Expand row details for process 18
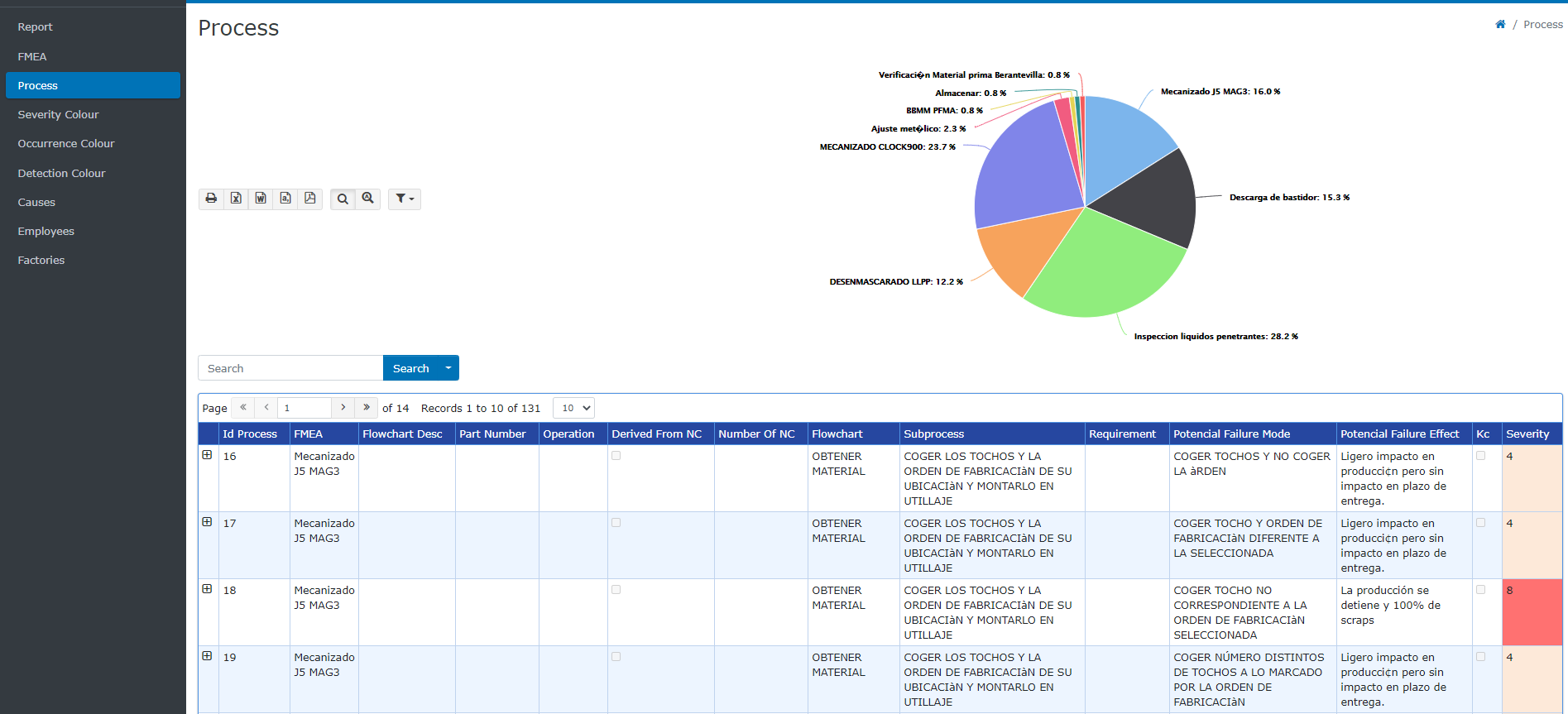 207,589
